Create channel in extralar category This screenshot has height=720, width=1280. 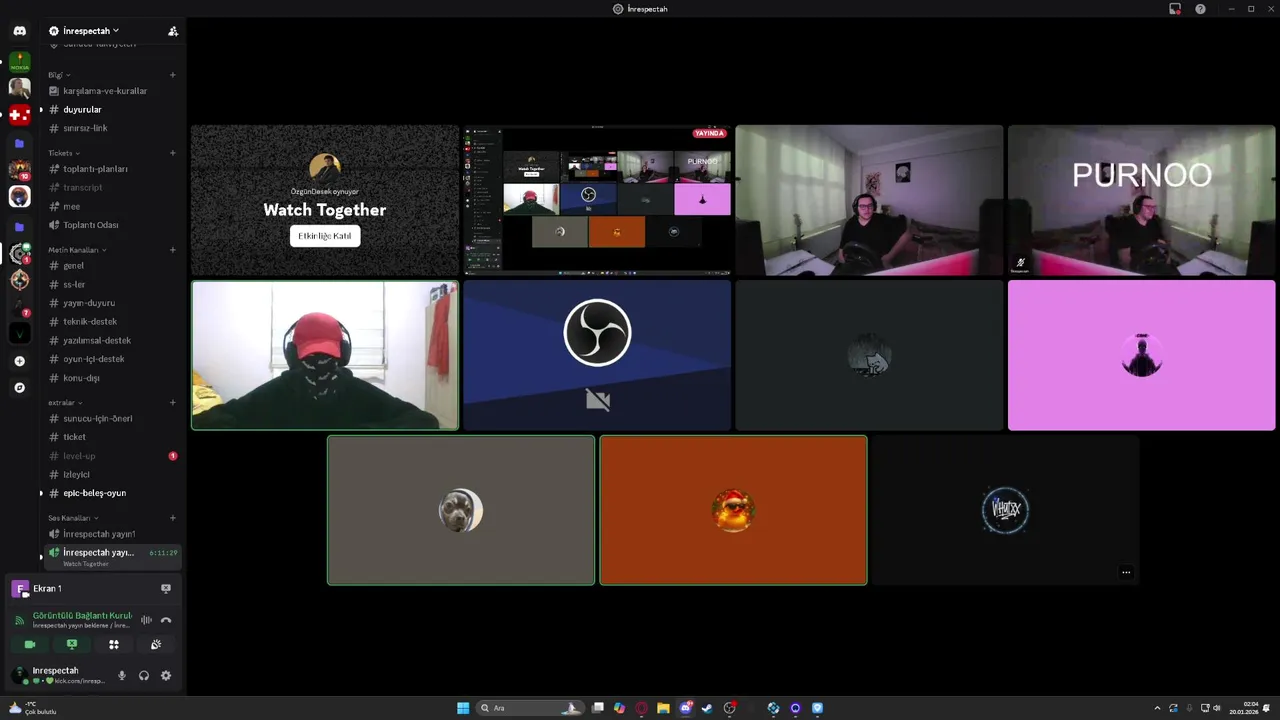pyautogui.click(x=173, y=402)
